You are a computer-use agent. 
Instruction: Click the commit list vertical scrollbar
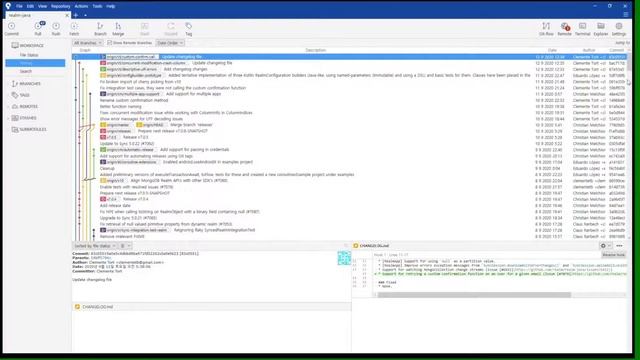click(629, 63)
